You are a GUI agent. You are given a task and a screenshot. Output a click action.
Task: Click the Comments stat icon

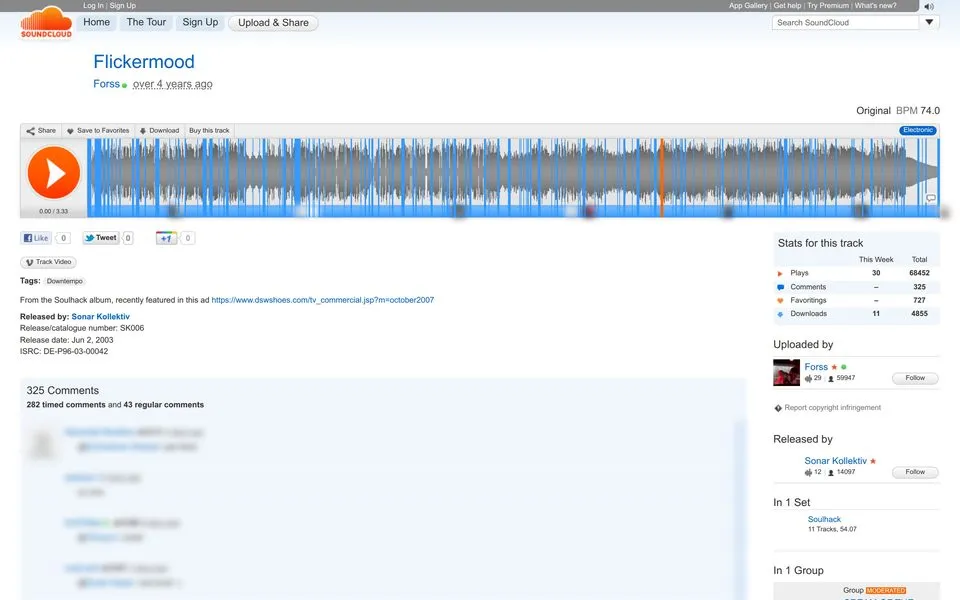(780, 287)
